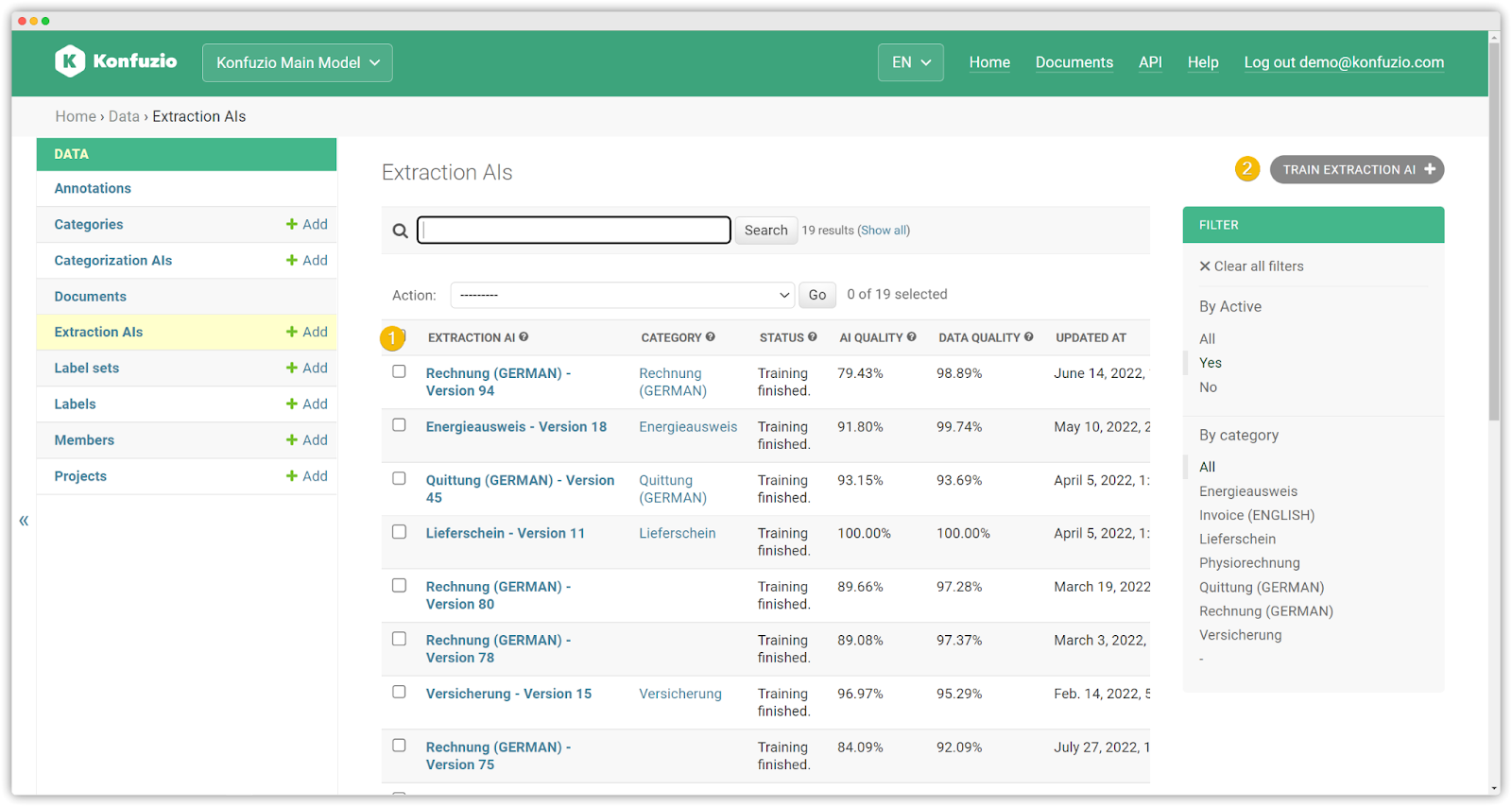
Task: Click Home in the breadcrumb
Action: 76,116
